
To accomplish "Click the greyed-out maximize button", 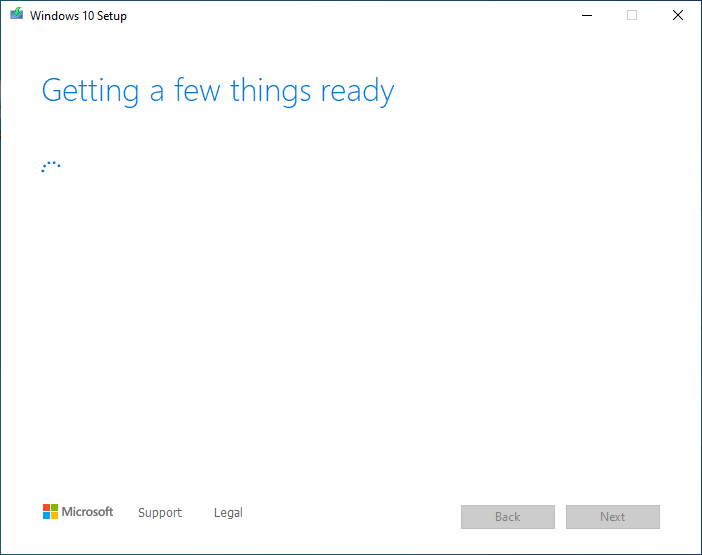I will click(x=631, y=15).
